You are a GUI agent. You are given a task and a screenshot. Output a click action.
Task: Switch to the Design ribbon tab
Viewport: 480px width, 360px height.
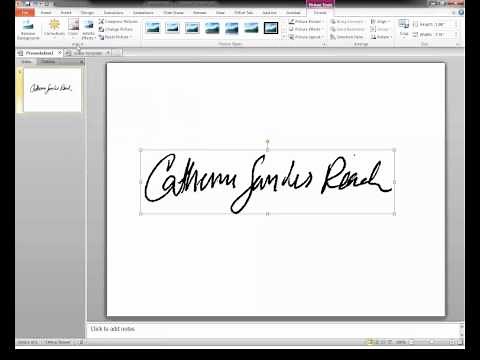[x=87, y=13]
